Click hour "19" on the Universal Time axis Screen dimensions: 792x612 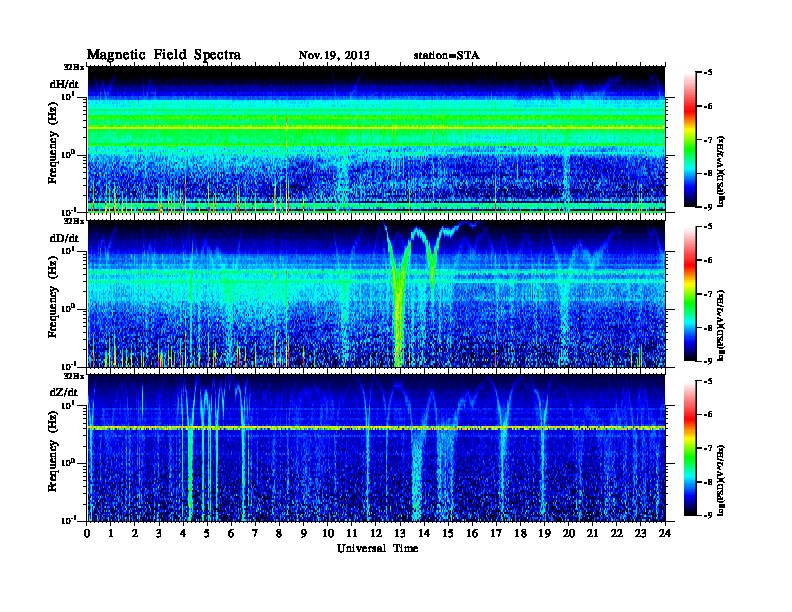click(544, 533)
